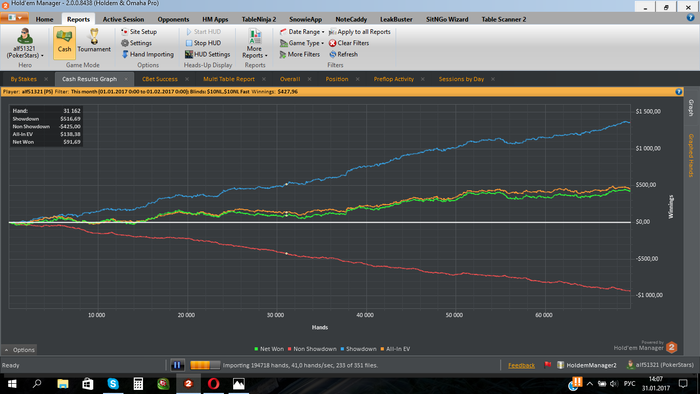700x394 pixels.
Task: Toggle the All-In EV legend entry
Action: click(395, 349)
